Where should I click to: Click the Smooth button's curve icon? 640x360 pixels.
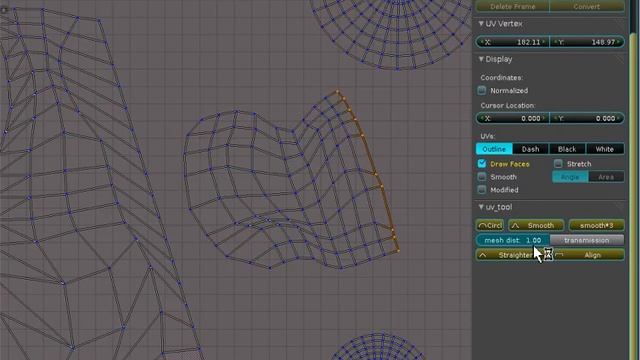click(x=515, y=225)
